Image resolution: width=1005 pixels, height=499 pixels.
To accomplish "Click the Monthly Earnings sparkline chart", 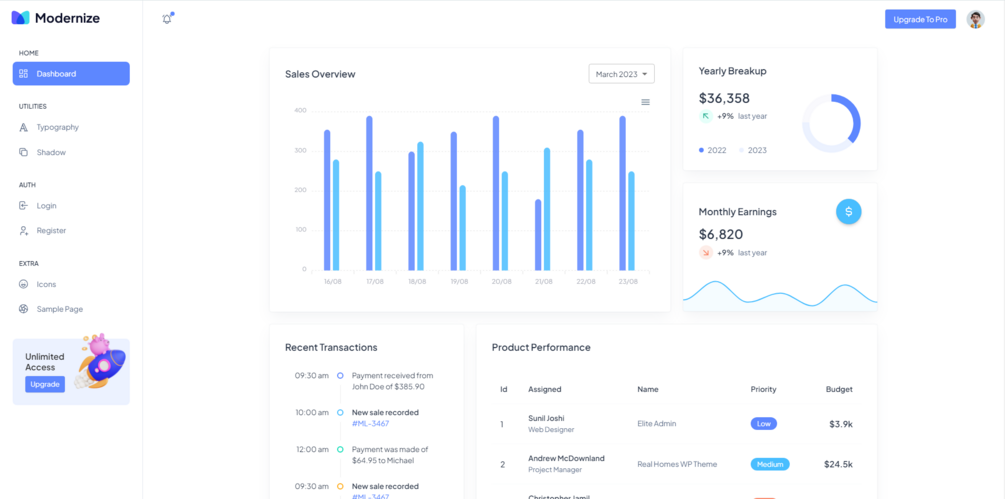I will point(780,295).
